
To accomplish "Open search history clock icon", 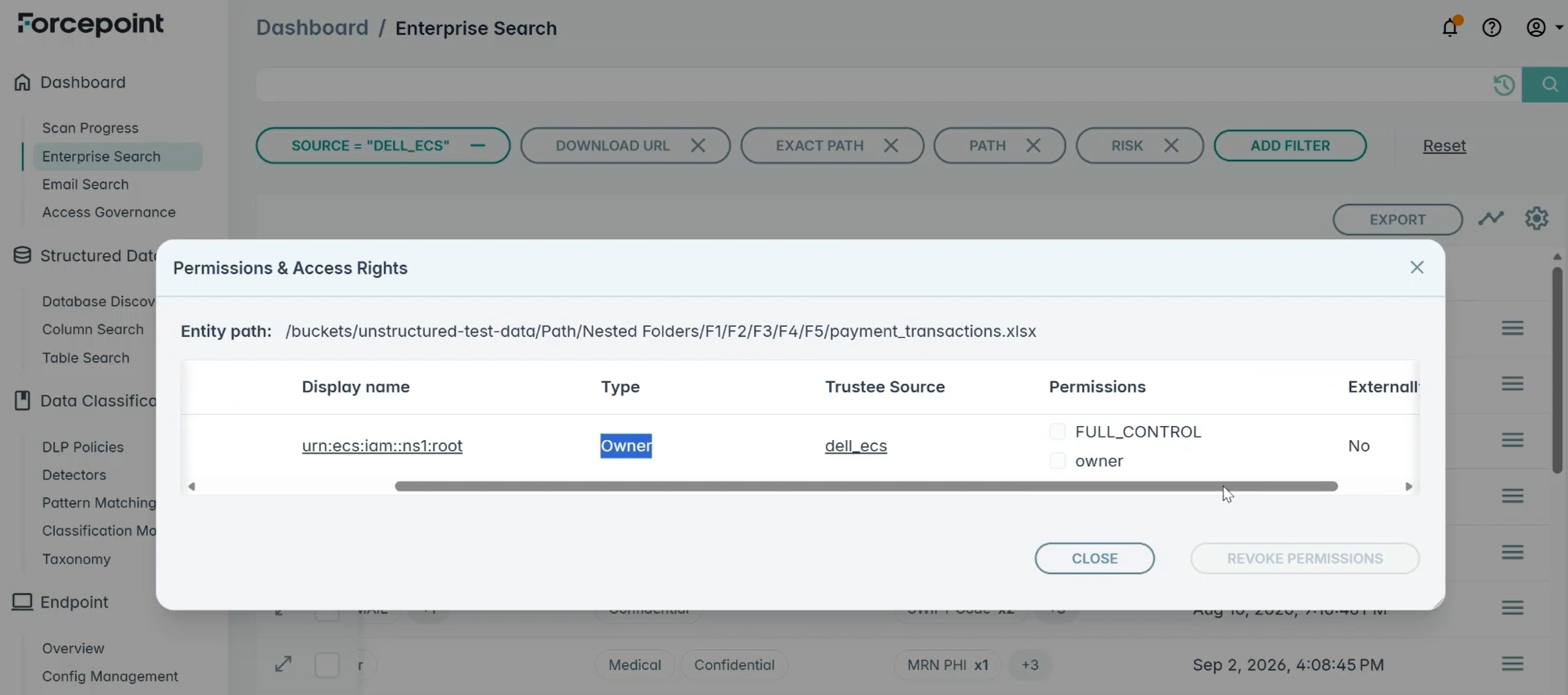I will [x=1504, y=84].
